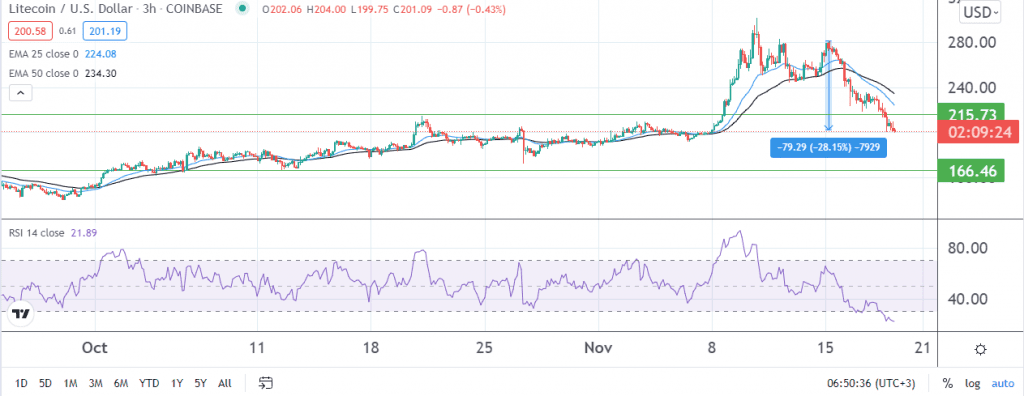Collapse the indicator legend with chevron button
Viewport: 1024px width, 396px height.
pos(20,93)
